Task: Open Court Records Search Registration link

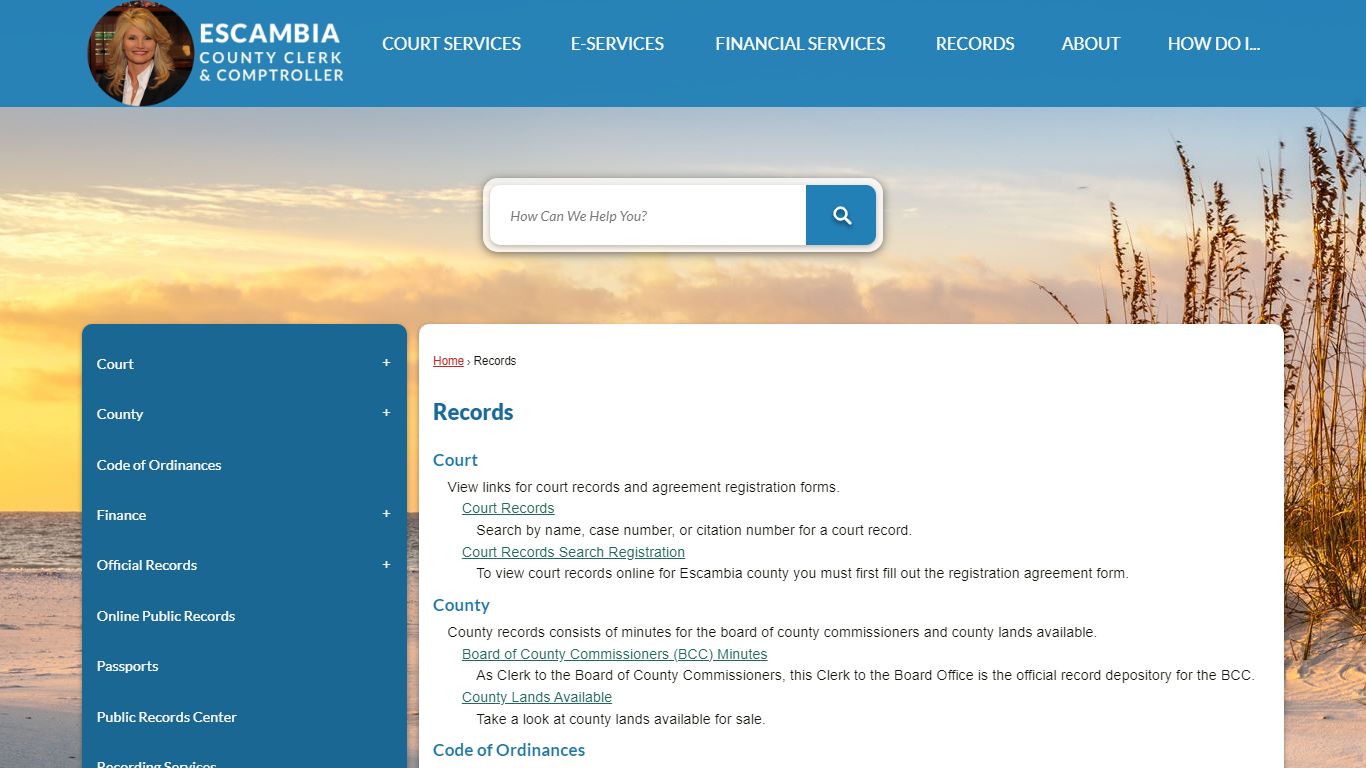Action: [573, 552]
